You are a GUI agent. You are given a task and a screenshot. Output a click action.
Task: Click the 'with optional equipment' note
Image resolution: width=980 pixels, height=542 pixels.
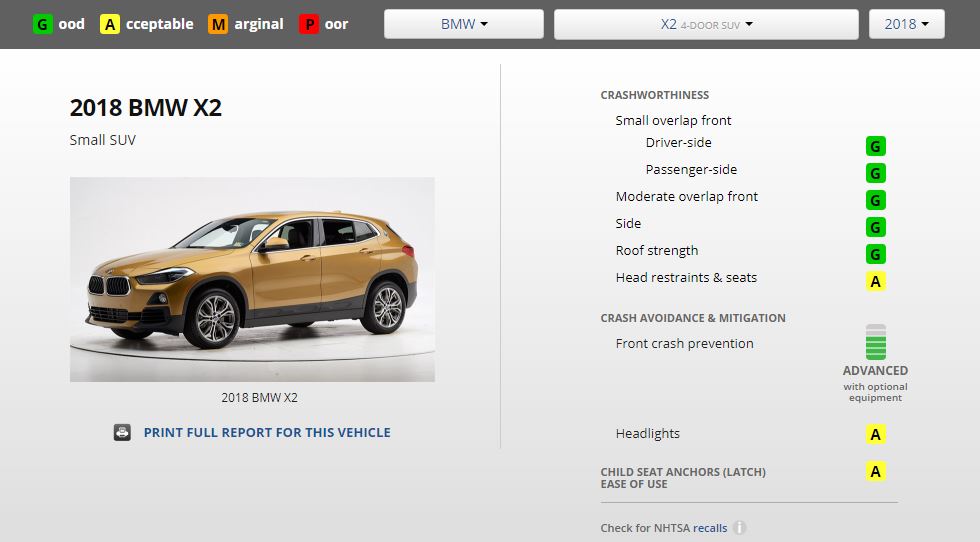875,392
